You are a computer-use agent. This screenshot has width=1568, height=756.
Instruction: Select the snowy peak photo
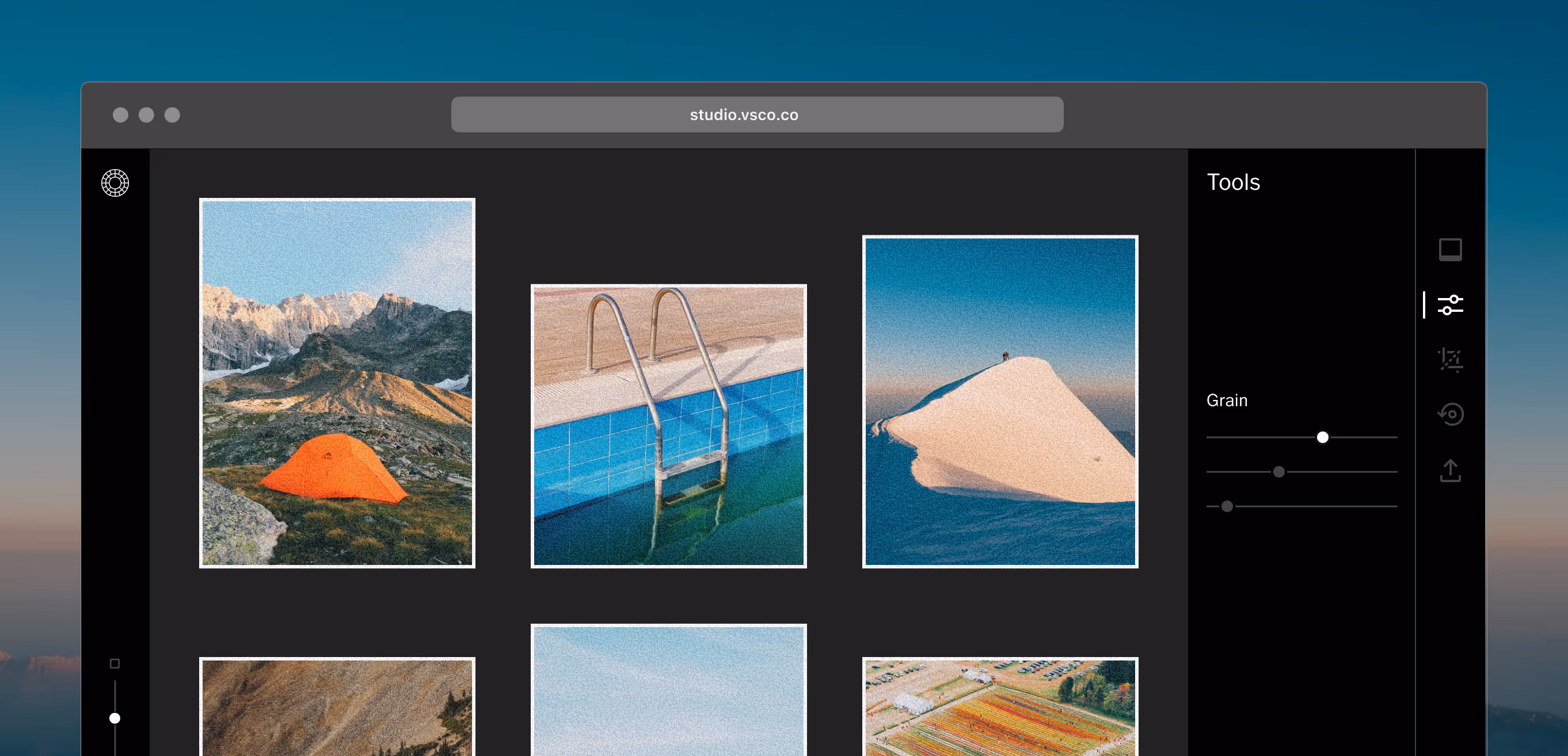click(x=1000, y=402)
